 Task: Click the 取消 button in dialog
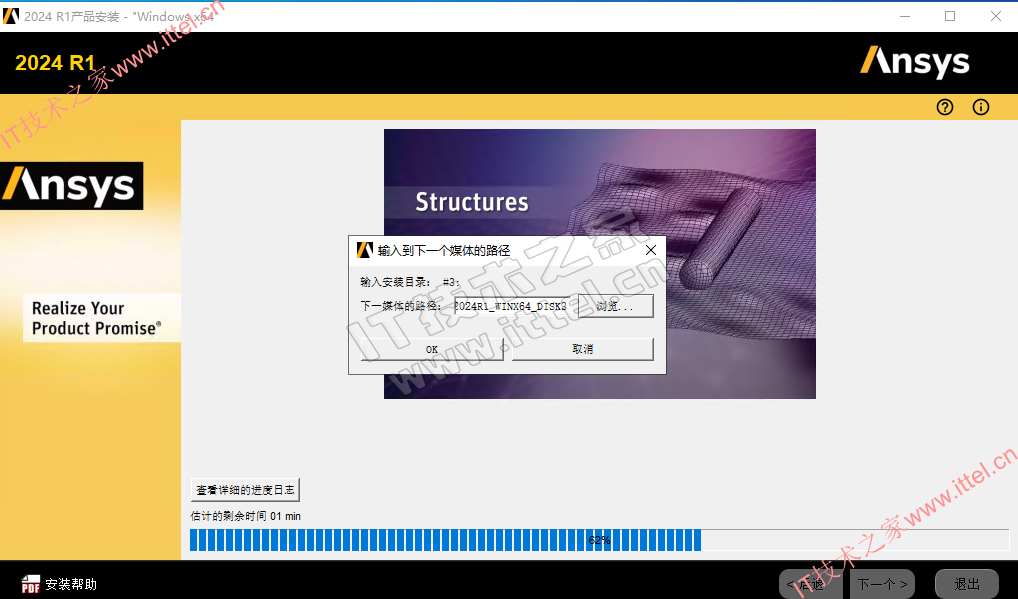coord(582,349)
